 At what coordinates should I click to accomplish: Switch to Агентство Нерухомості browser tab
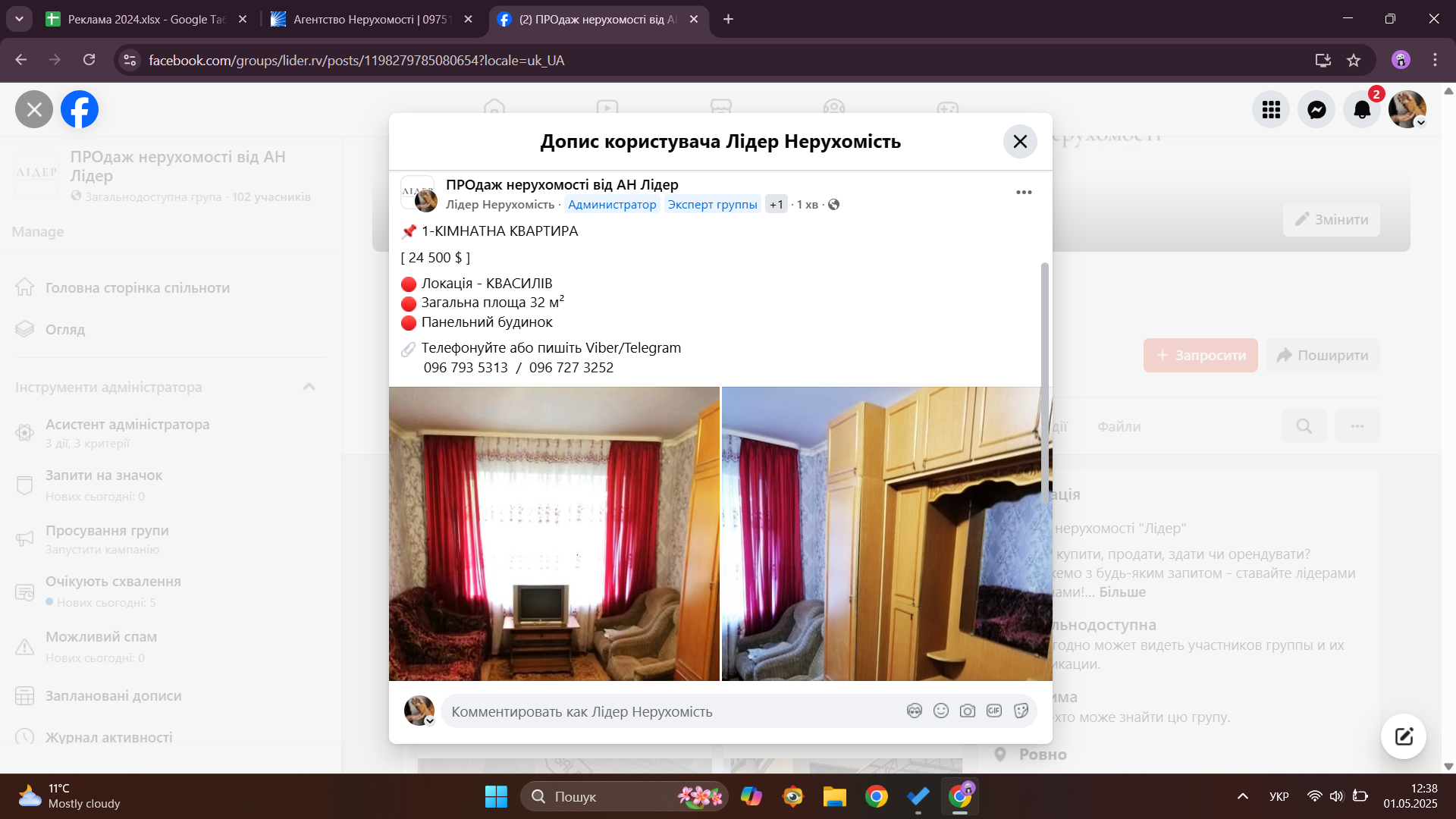pos(369,20)
